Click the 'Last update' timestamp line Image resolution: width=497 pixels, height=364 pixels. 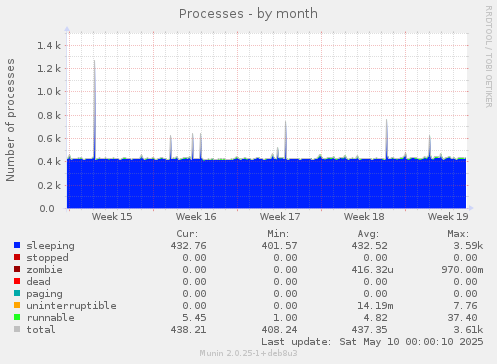point(372,342)
